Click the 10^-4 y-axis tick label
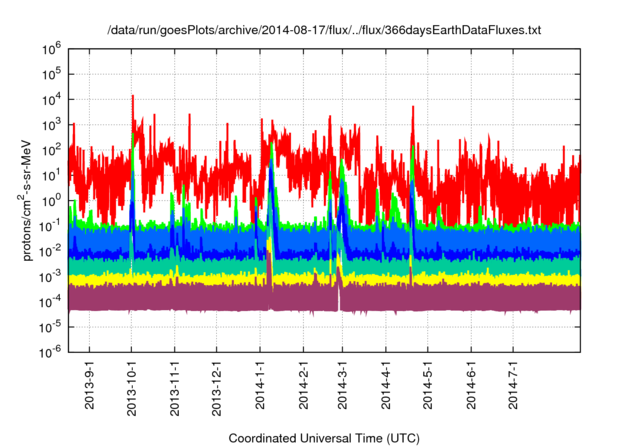Screen dimensions: 640x448 [x=50, y=302]
